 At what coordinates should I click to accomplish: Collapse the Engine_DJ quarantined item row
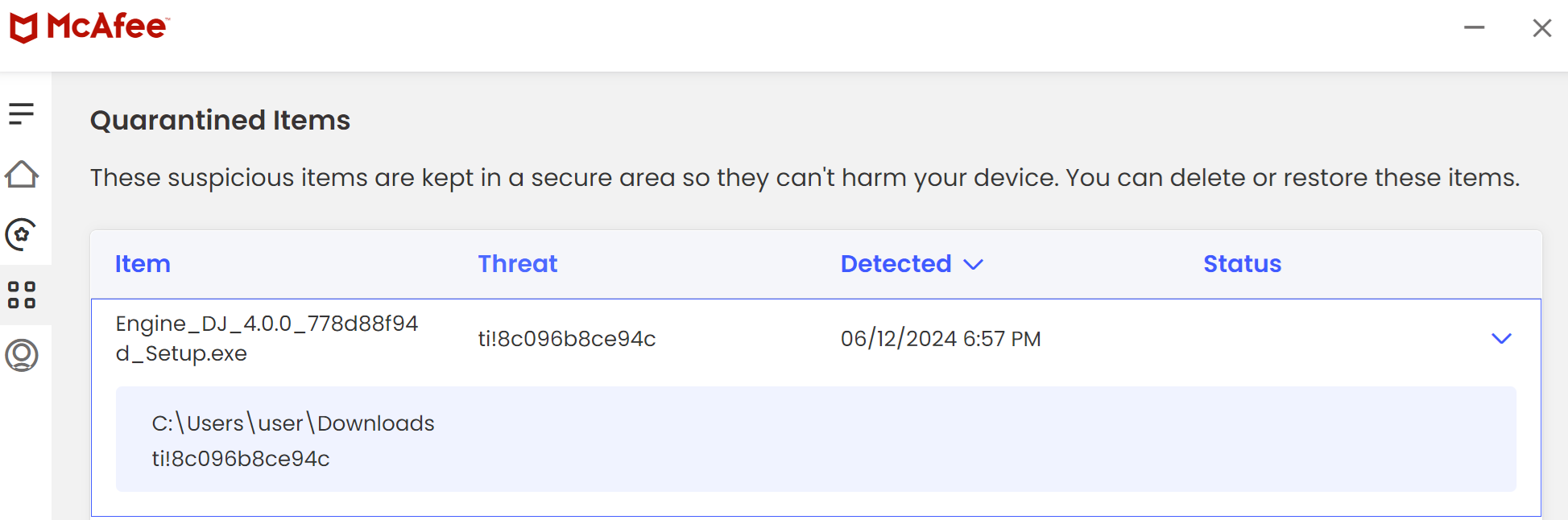(1501, 339)
